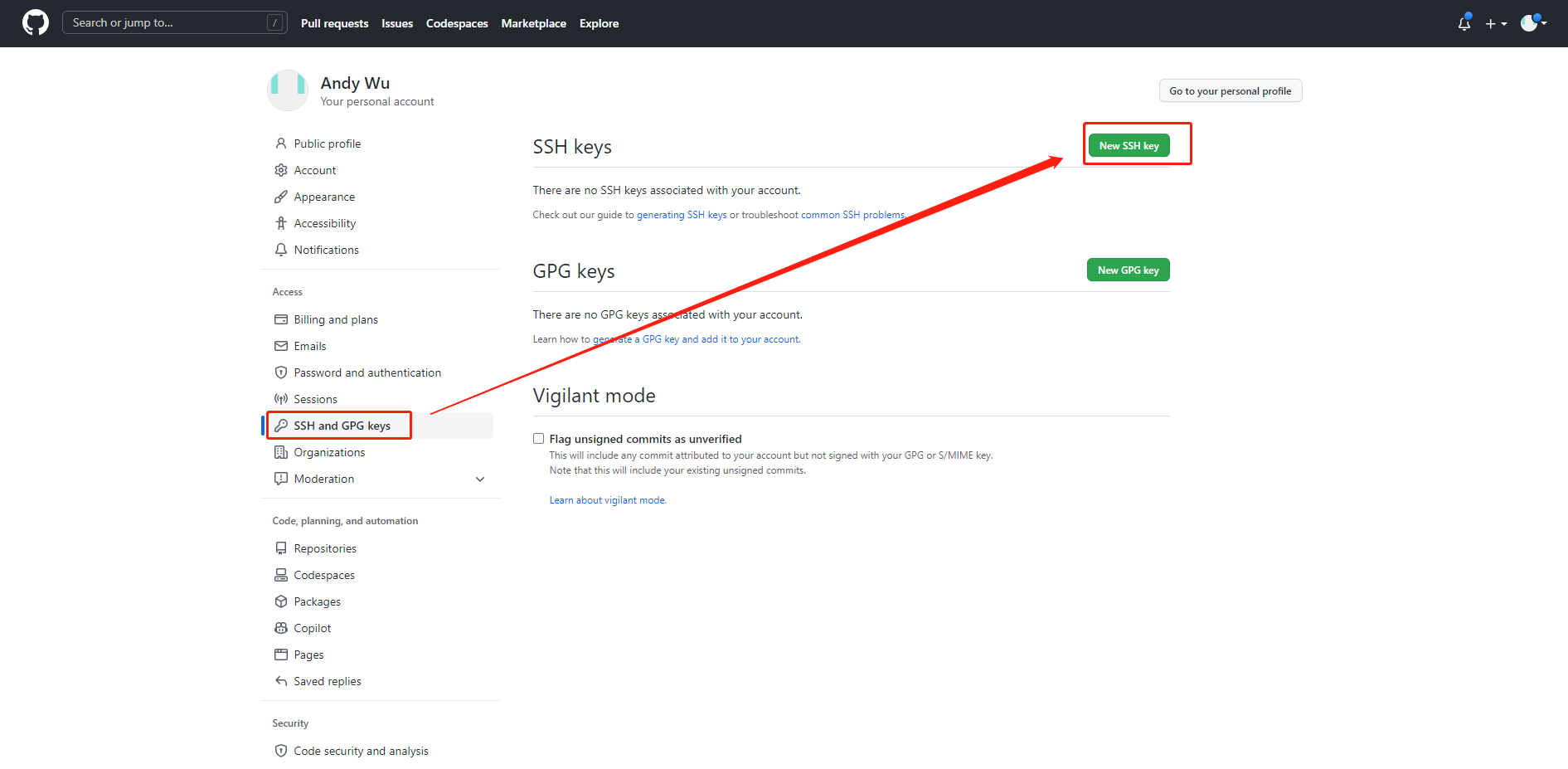The image size is (1568, 769).
Task: Click the repo icon beside Repositories
Action: click(x=281, y=548)
